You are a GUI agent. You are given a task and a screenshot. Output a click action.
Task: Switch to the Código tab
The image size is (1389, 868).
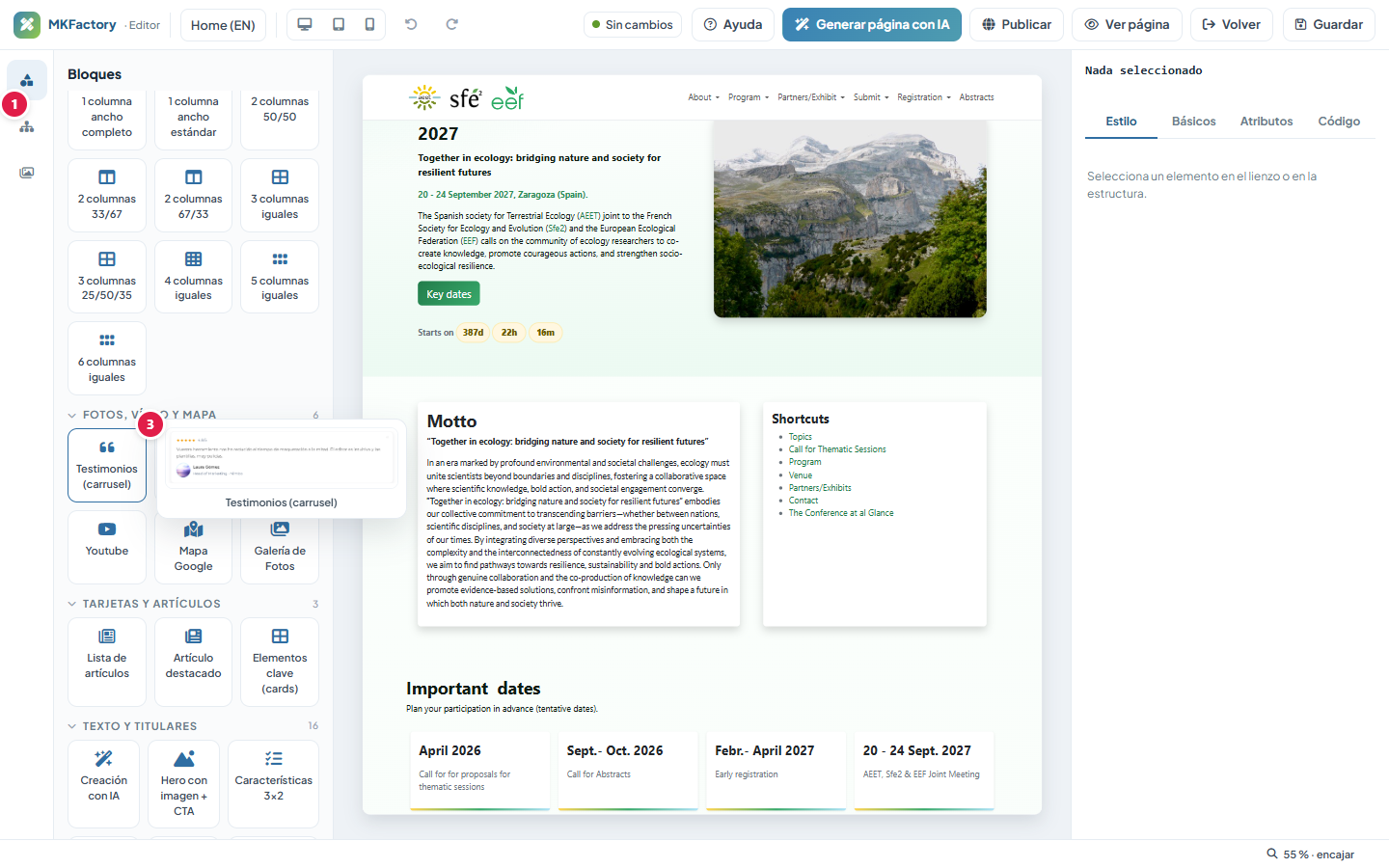coord(1339,122)
